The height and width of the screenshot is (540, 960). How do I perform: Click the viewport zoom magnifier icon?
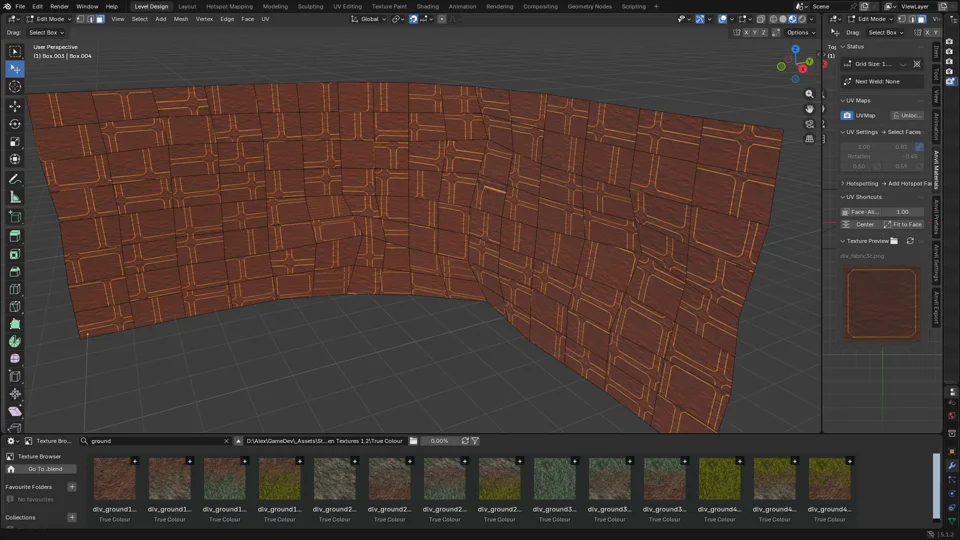809,94
